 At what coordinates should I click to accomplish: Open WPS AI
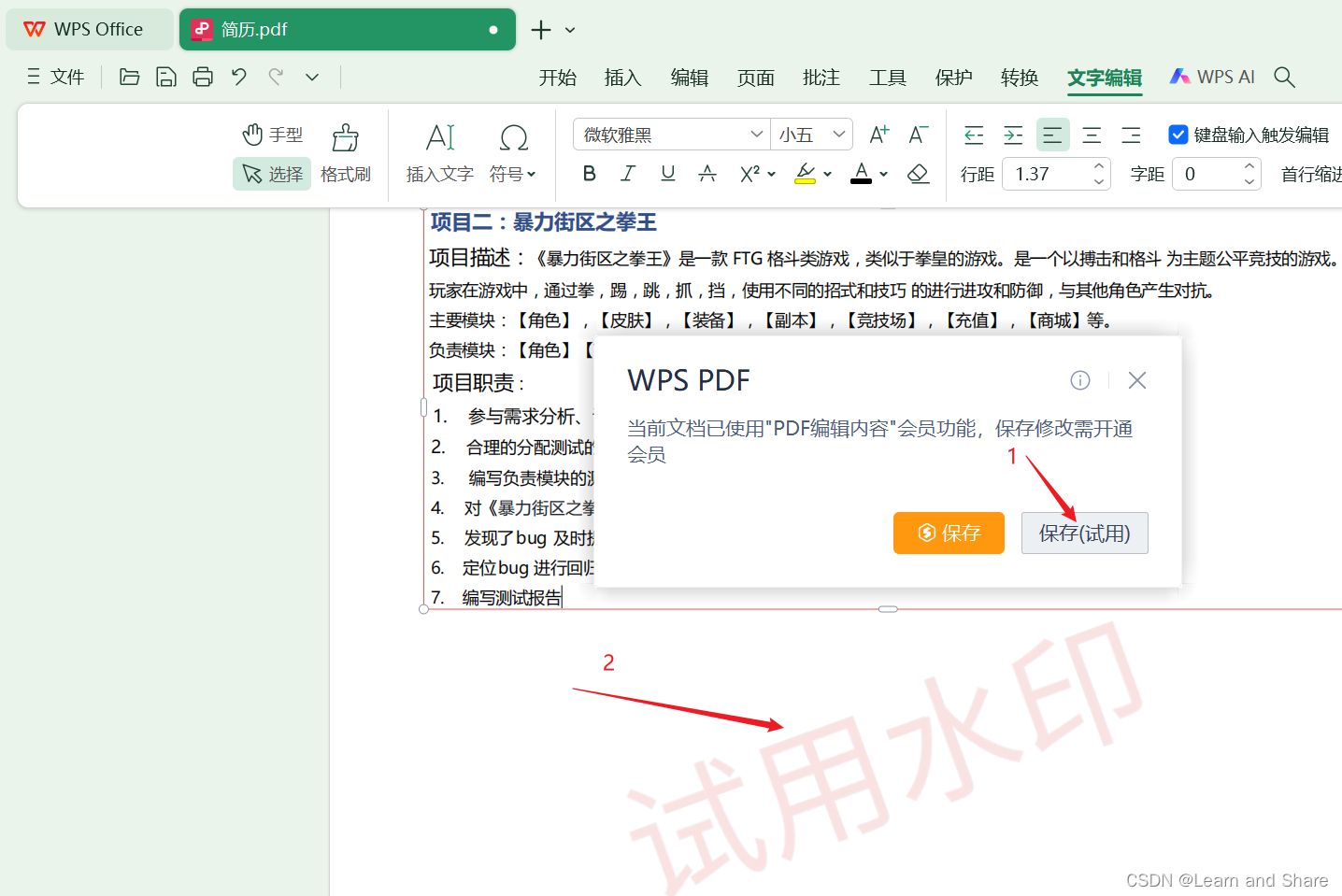point(1213,77)
